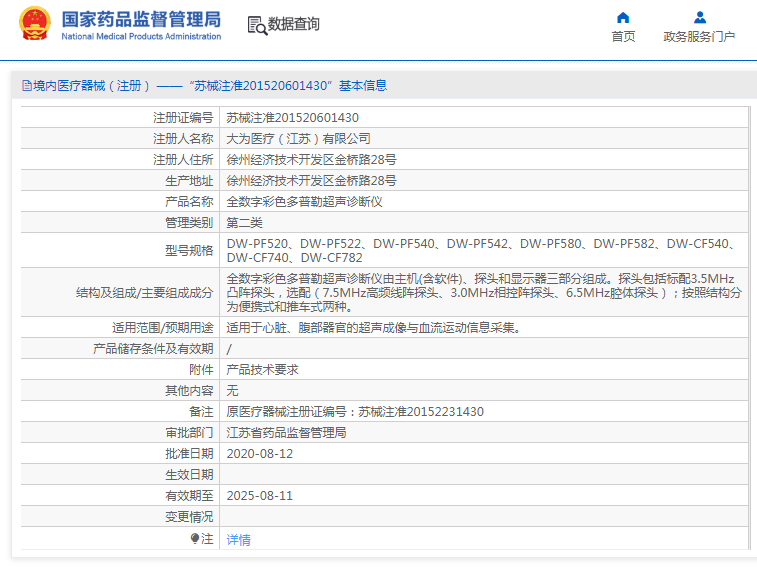This screenshot has height=568, width=757.
Task: Click the 产品名称 row label
Action: (189, 202)
